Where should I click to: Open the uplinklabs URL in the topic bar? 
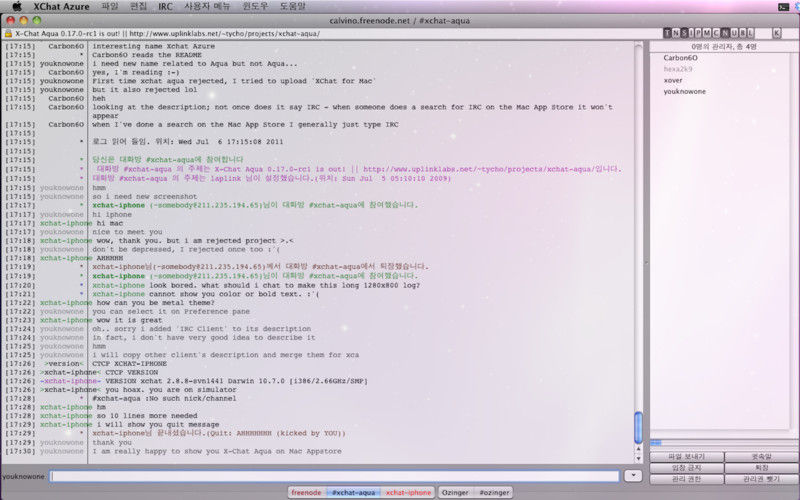click(x=224, y=34)
